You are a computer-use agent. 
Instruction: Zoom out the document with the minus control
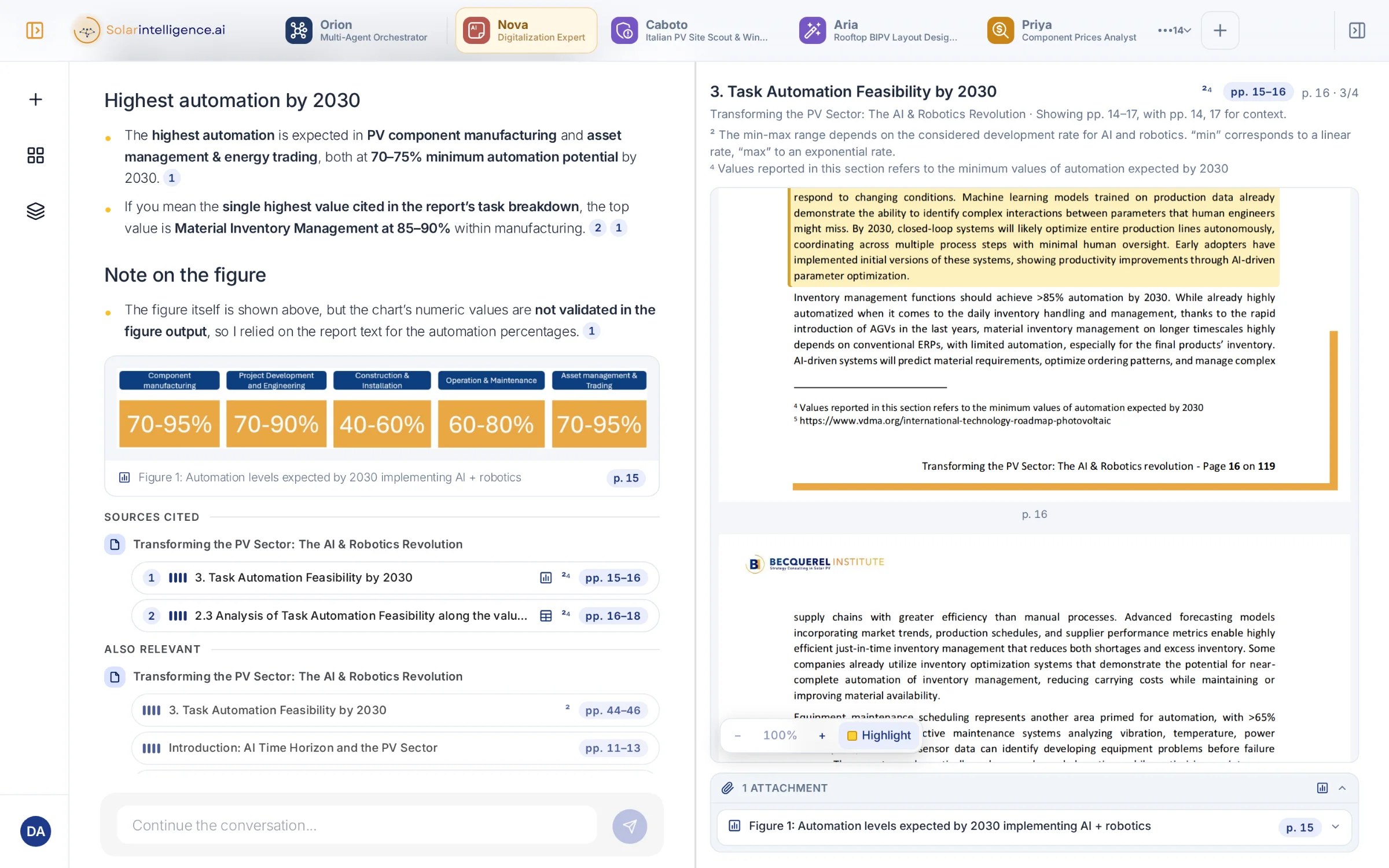tap(737, 735)
